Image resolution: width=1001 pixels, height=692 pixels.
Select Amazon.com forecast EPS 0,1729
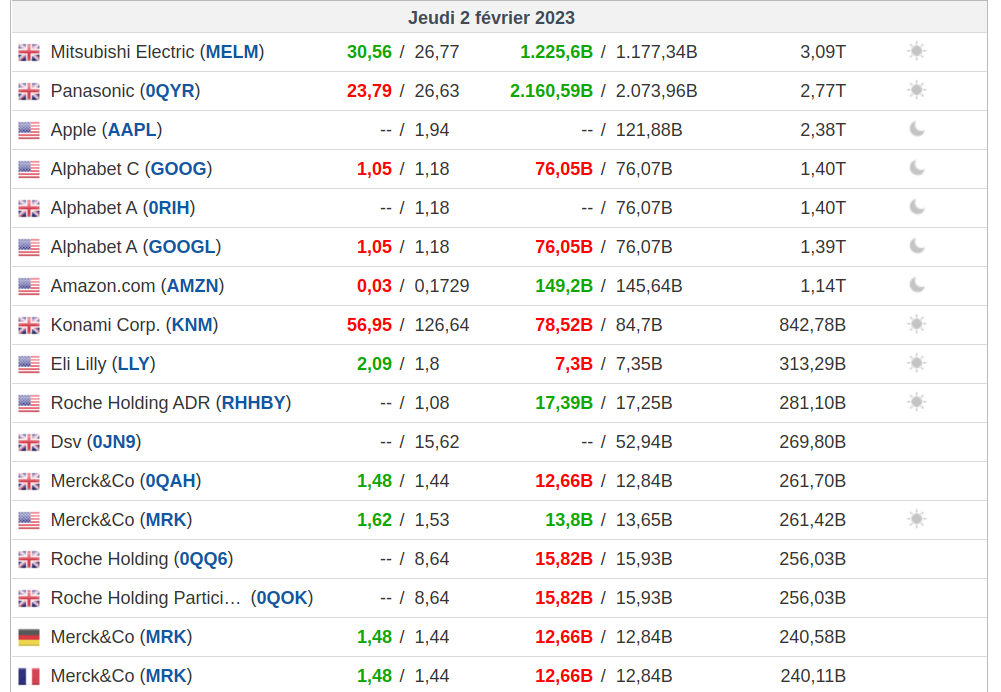[x=442, y=285]
